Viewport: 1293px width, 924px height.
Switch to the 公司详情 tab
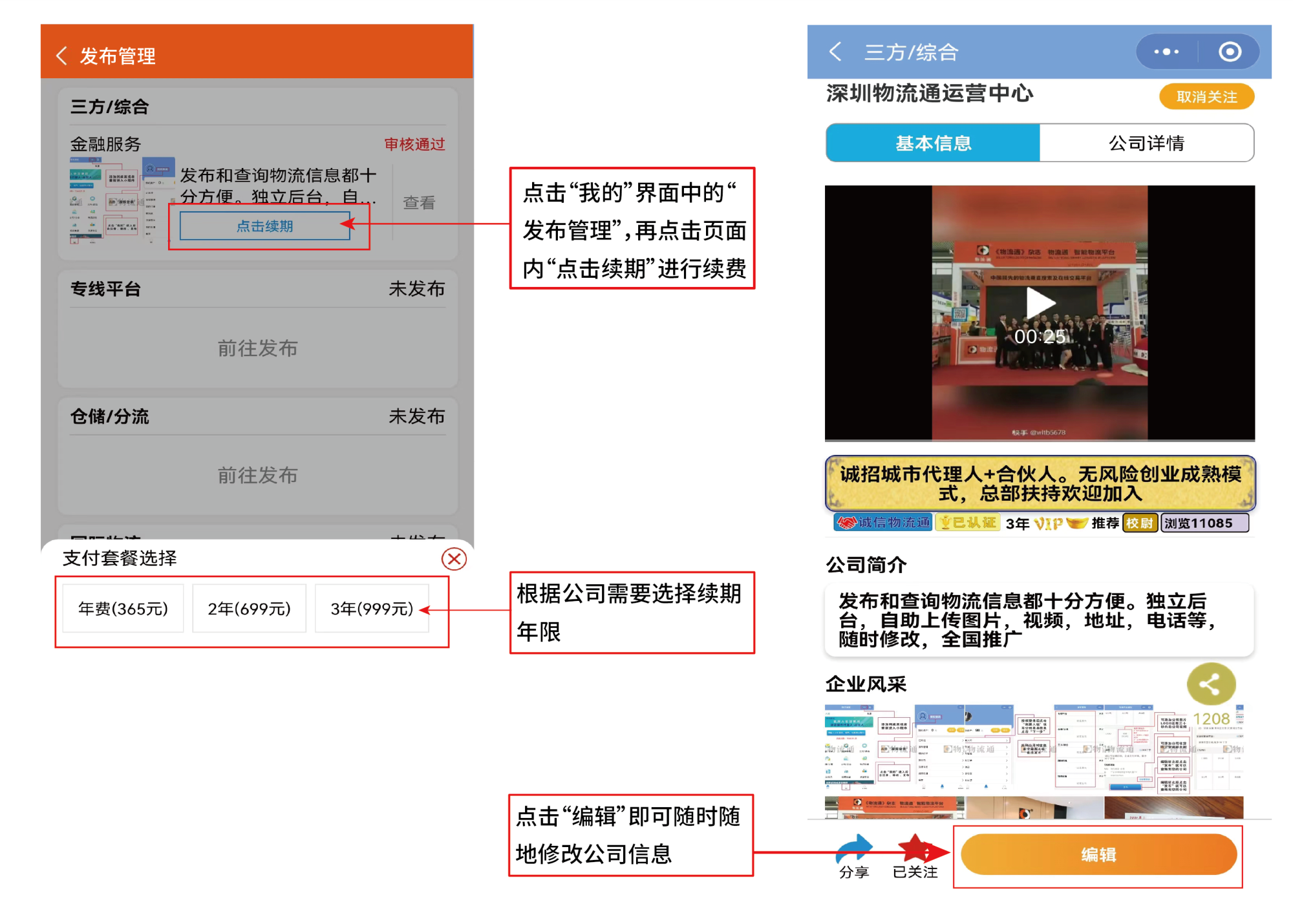[x=1146, y=143]
